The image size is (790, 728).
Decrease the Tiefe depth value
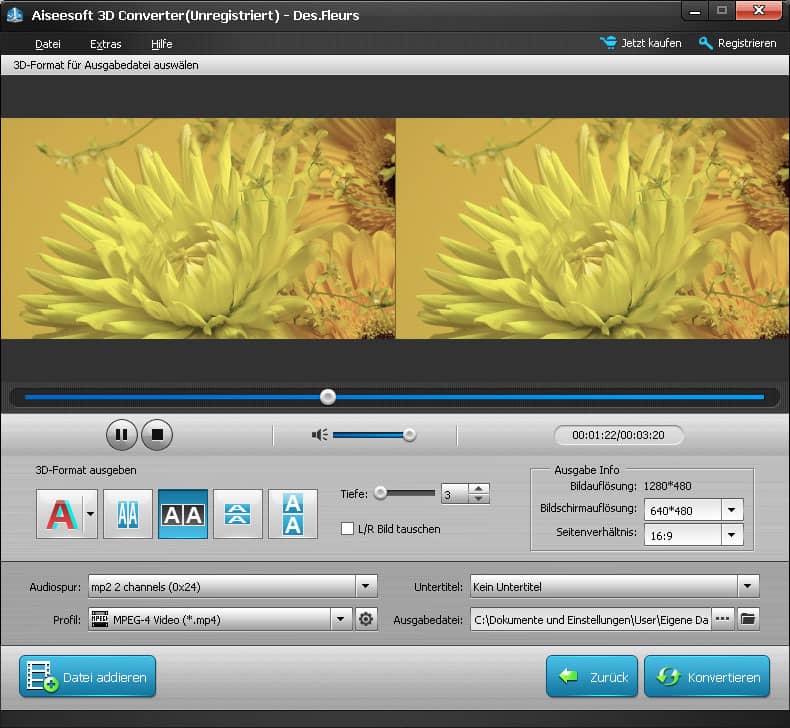click(479, 499)
